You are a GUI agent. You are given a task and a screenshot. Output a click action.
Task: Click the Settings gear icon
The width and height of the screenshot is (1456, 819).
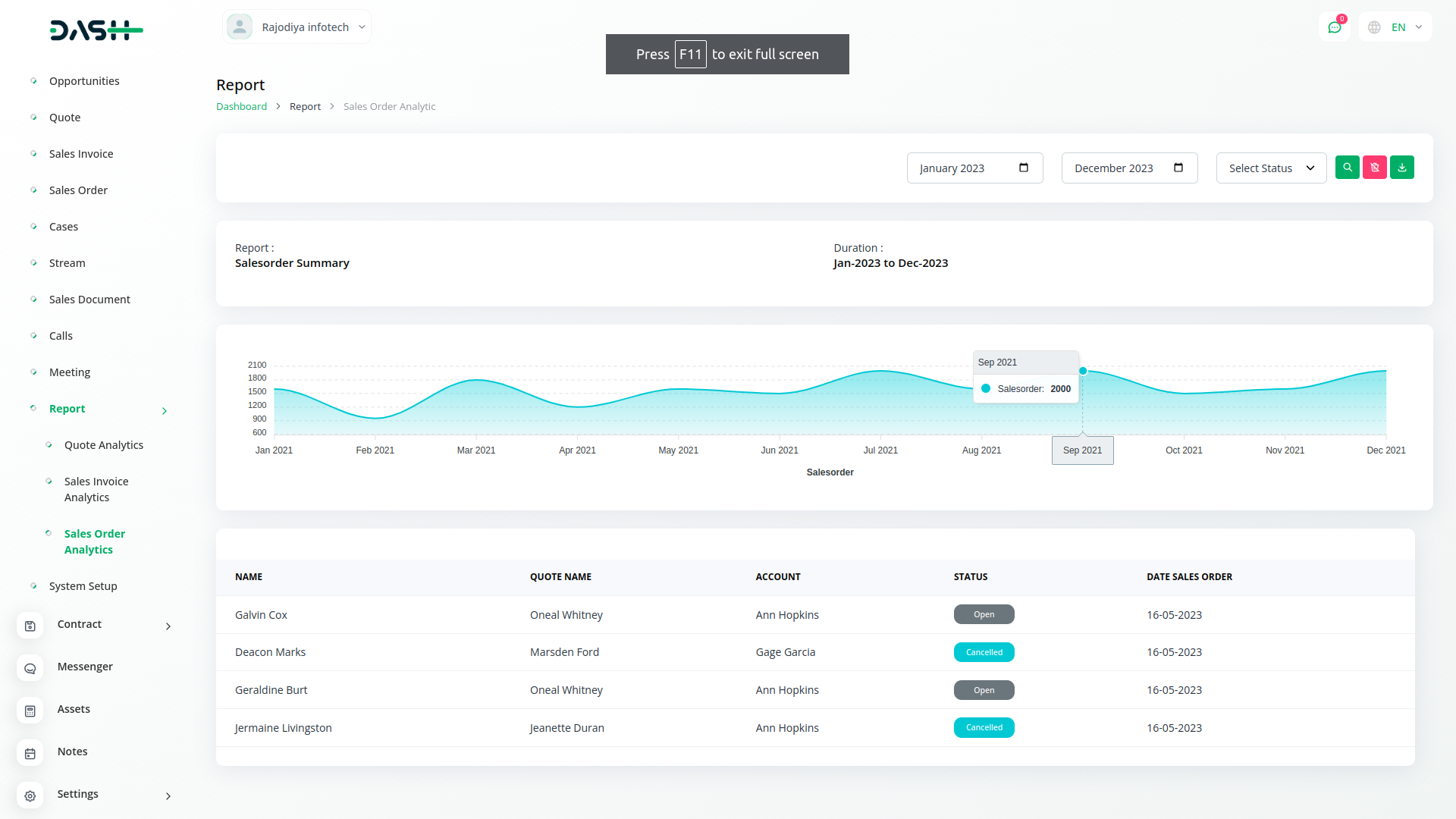point(30,795)
